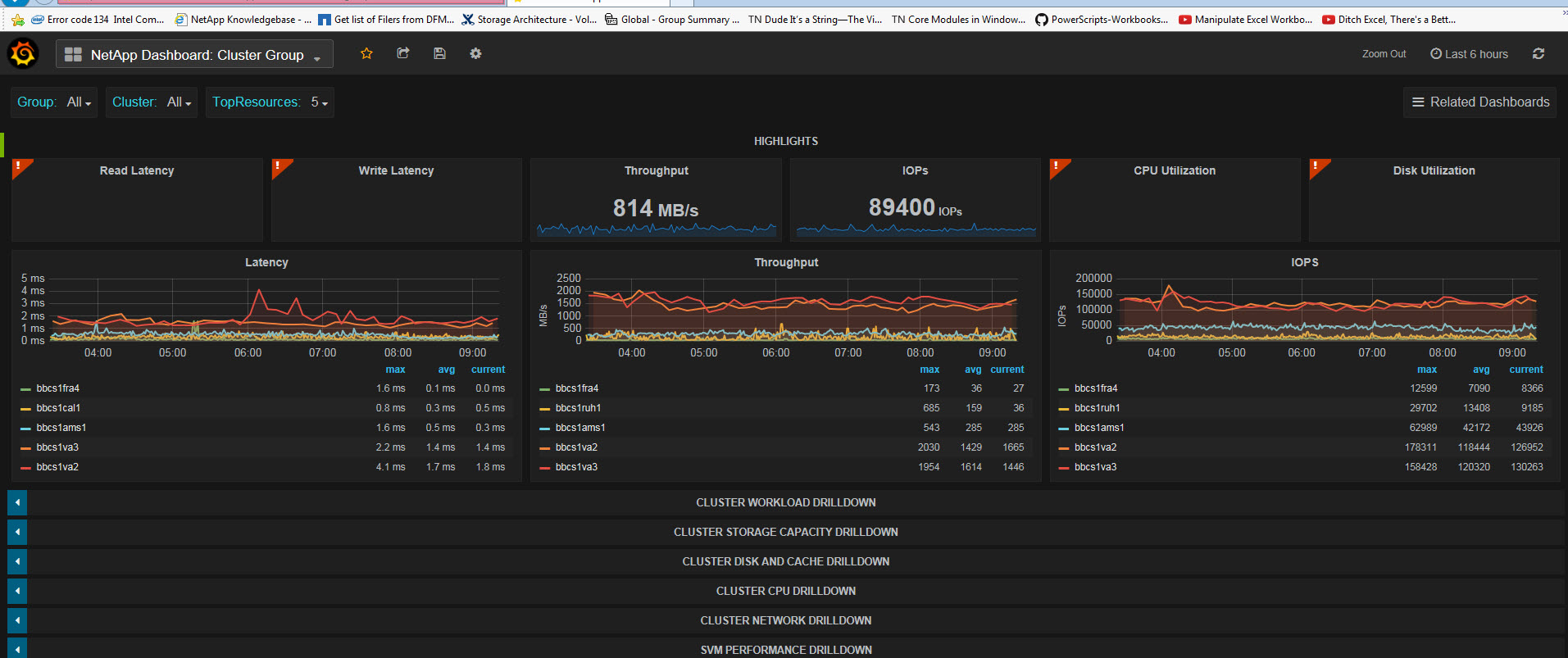Toggle bbcs1cal1 series in Latency legend
This screenshot has height=658, width=1568.
pos(58,408)
